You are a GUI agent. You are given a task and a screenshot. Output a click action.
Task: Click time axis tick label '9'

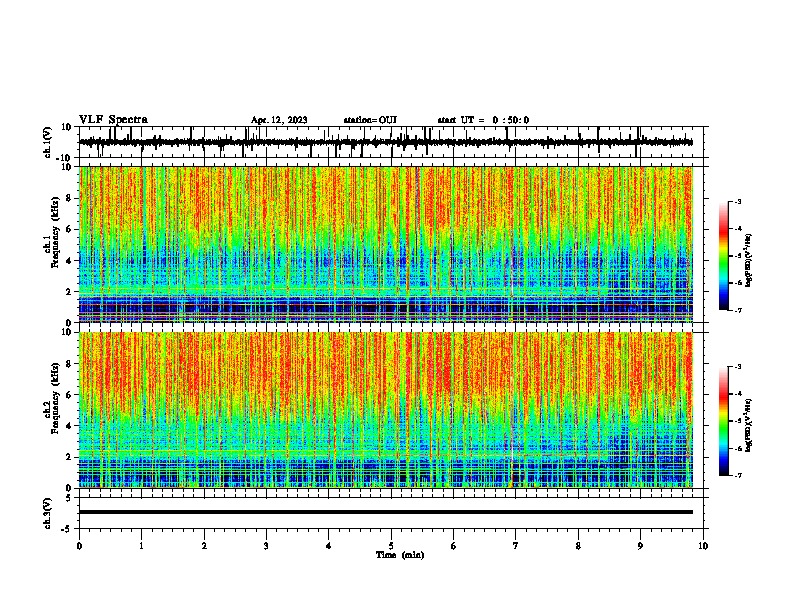(x=640, y=545)
